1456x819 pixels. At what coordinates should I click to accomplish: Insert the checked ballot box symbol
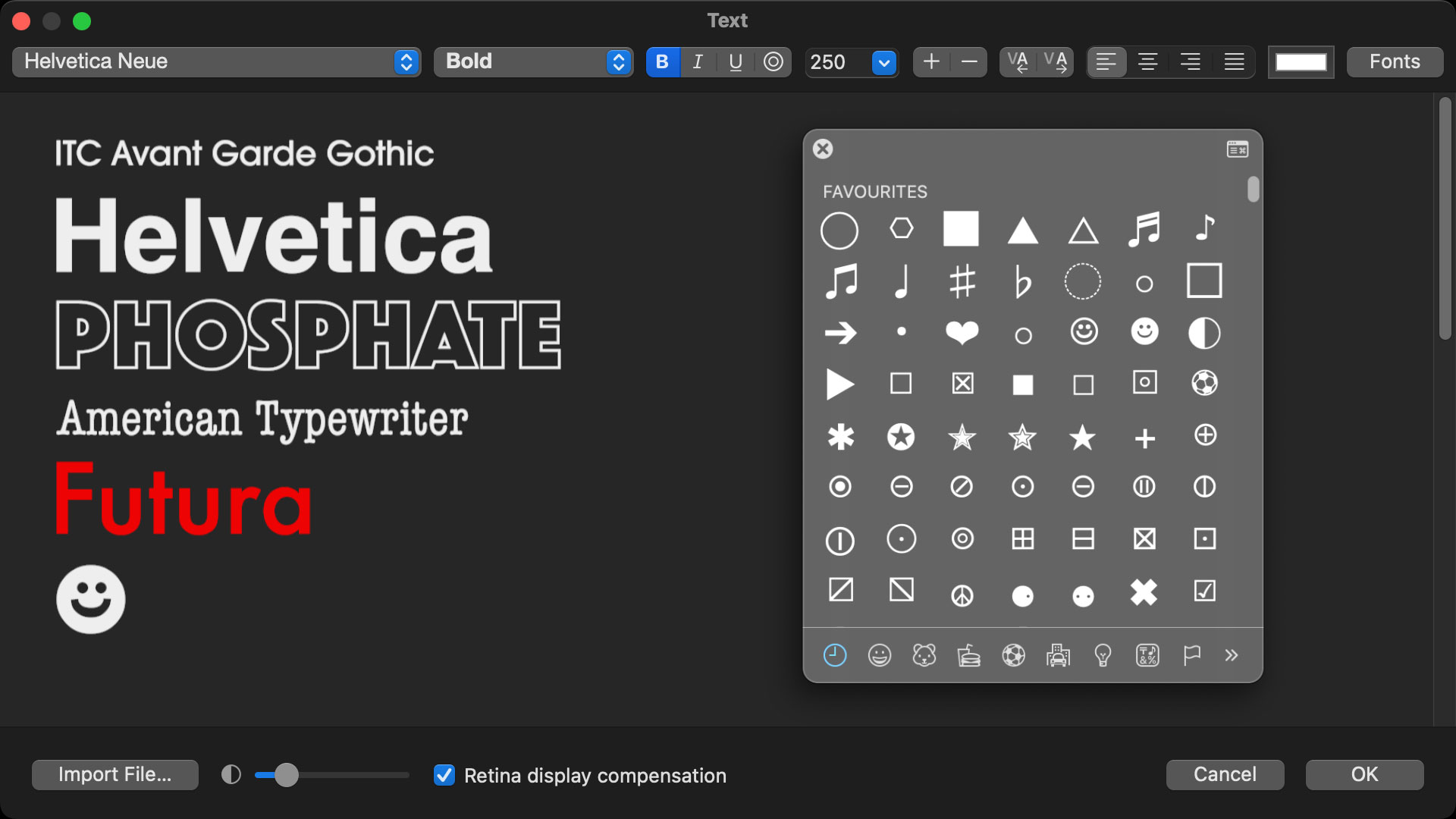point(1205,590)
